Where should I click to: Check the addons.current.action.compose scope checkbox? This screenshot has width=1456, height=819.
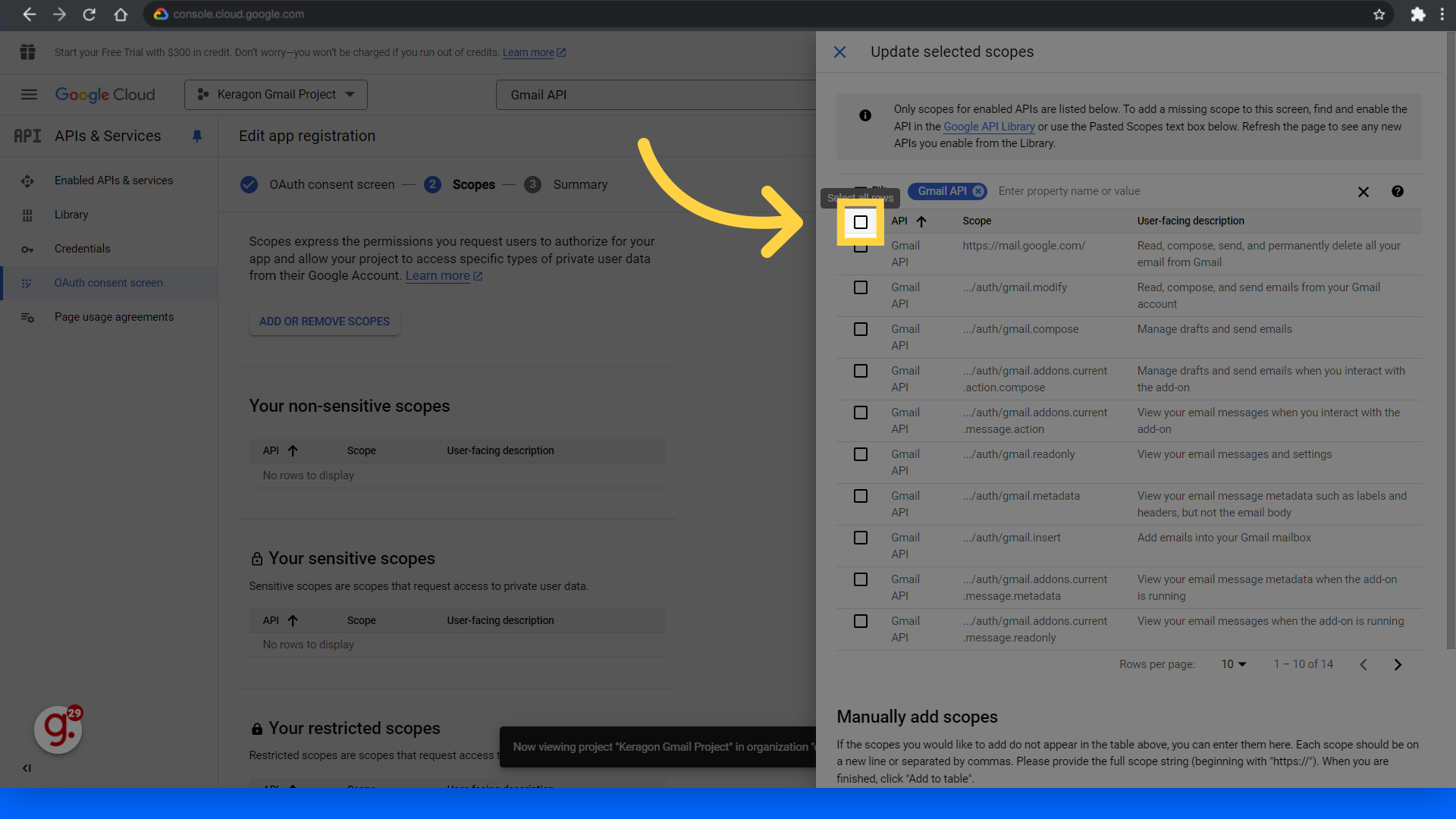coord(861,371)
